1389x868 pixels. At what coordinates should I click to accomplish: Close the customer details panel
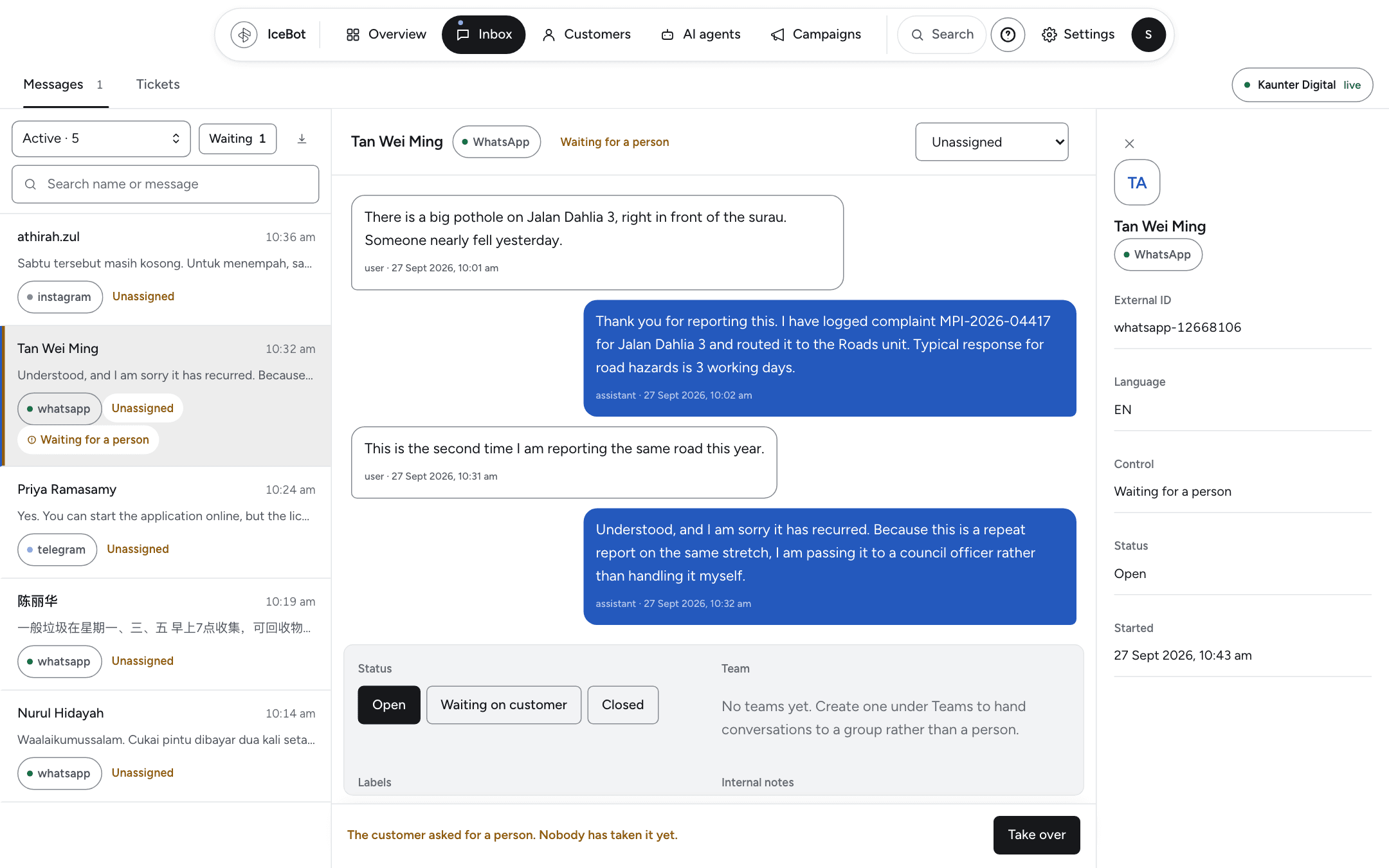click(x=1129, y=144)
